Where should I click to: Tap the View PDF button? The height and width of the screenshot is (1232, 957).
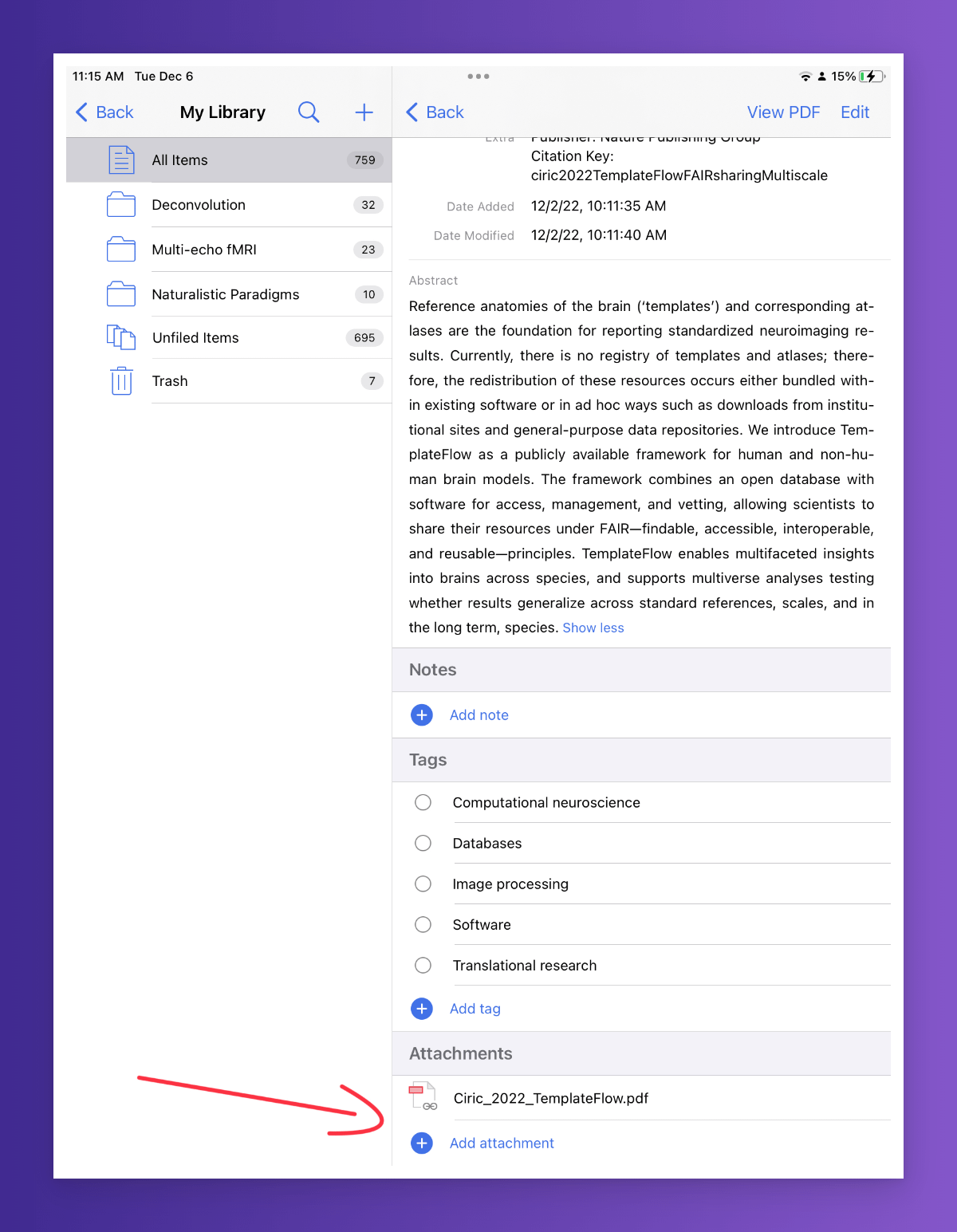[783, 112]
